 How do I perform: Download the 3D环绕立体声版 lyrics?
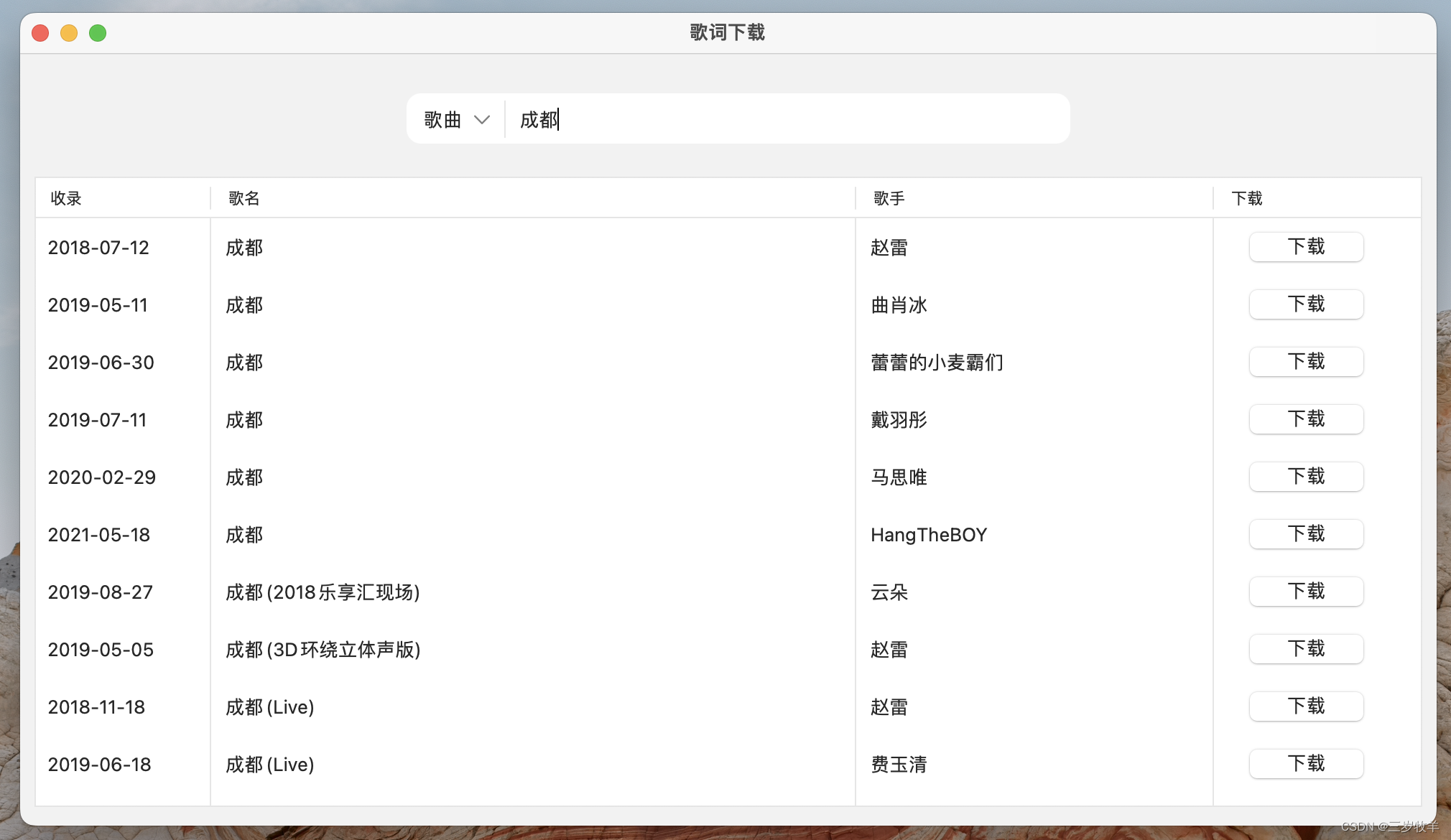[x=1305, y=649]
